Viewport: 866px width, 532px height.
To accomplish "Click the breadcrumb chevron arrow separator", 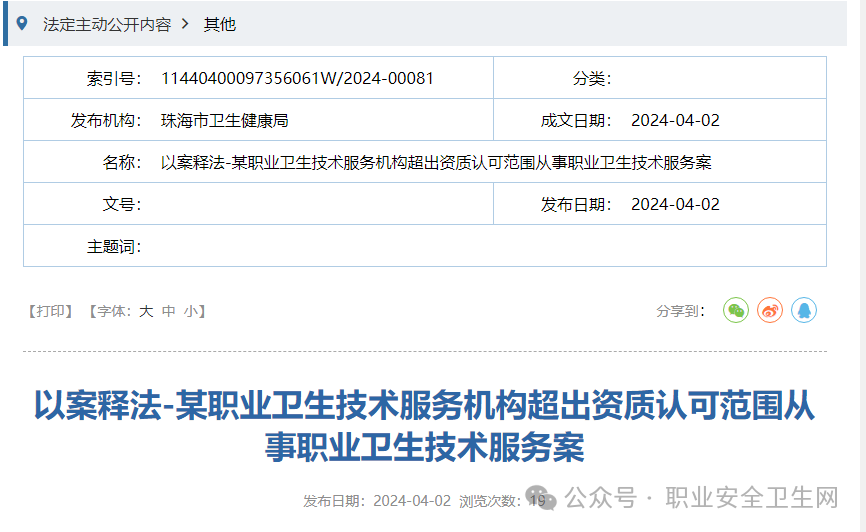I will pyautogui.click(x=185, y=23).
